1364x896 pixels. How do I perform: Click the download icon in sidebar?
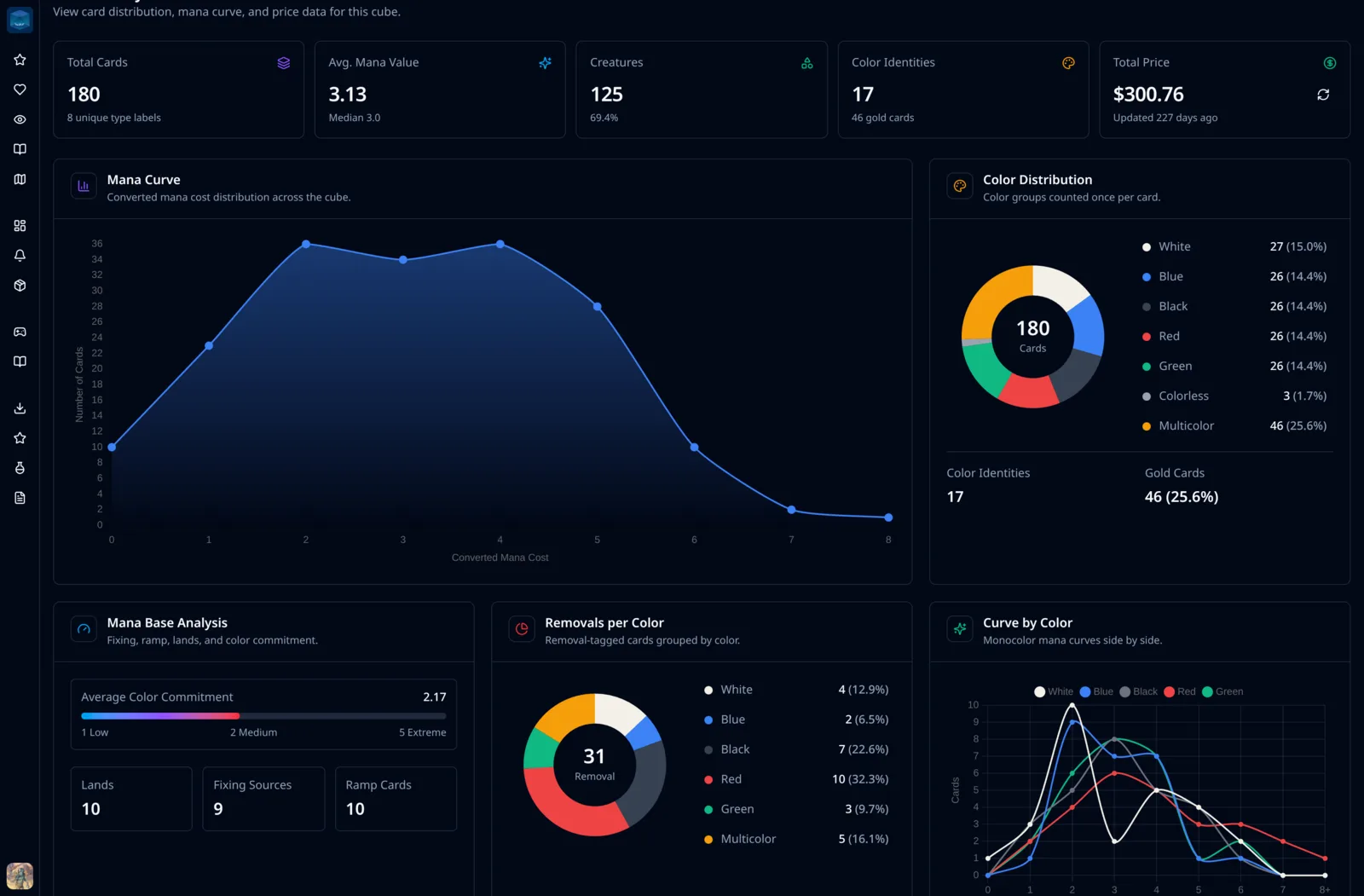point(20,408)
